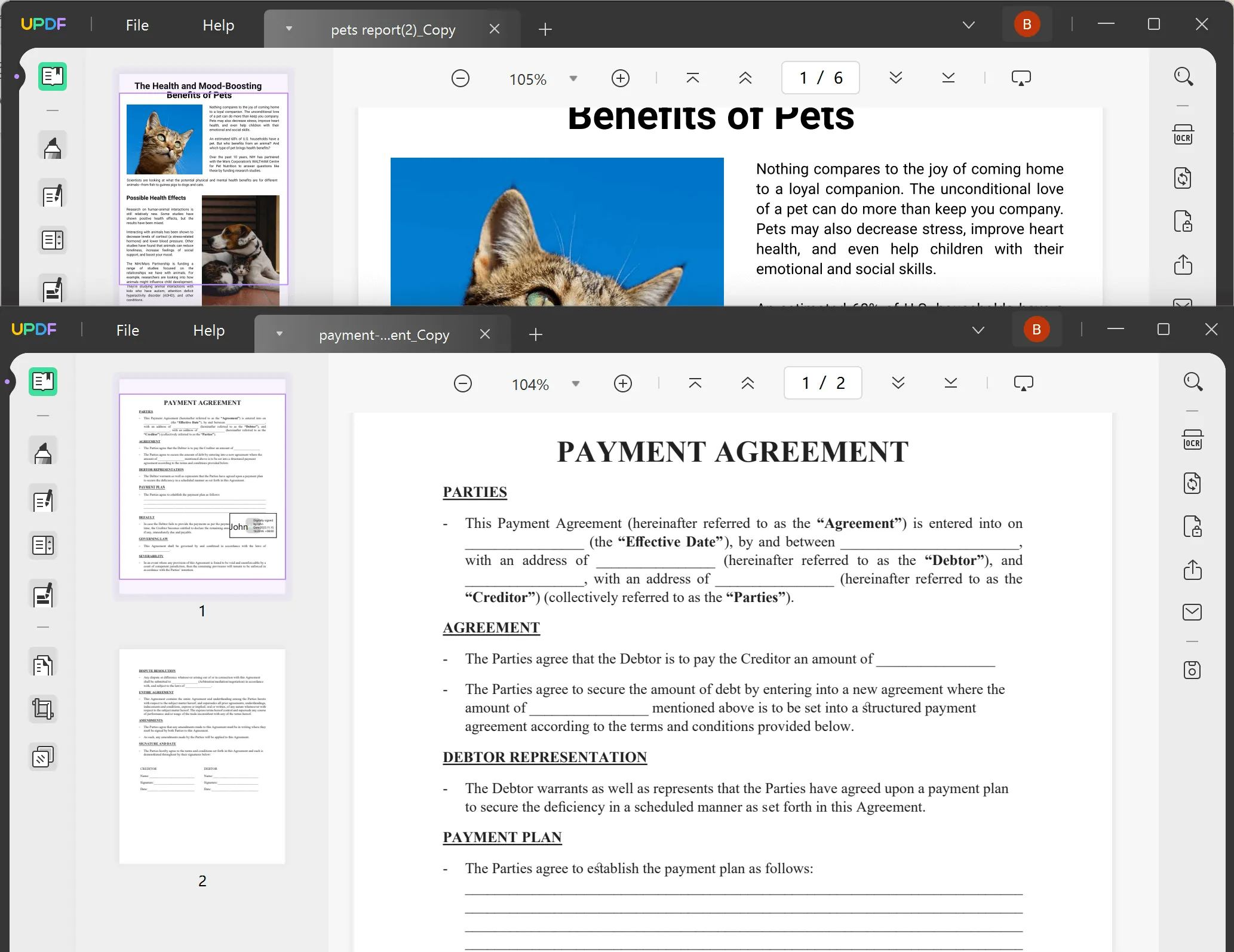Expand open documents list in top window
This screenshot has height=952, width=1234.
tap(967, 24)
